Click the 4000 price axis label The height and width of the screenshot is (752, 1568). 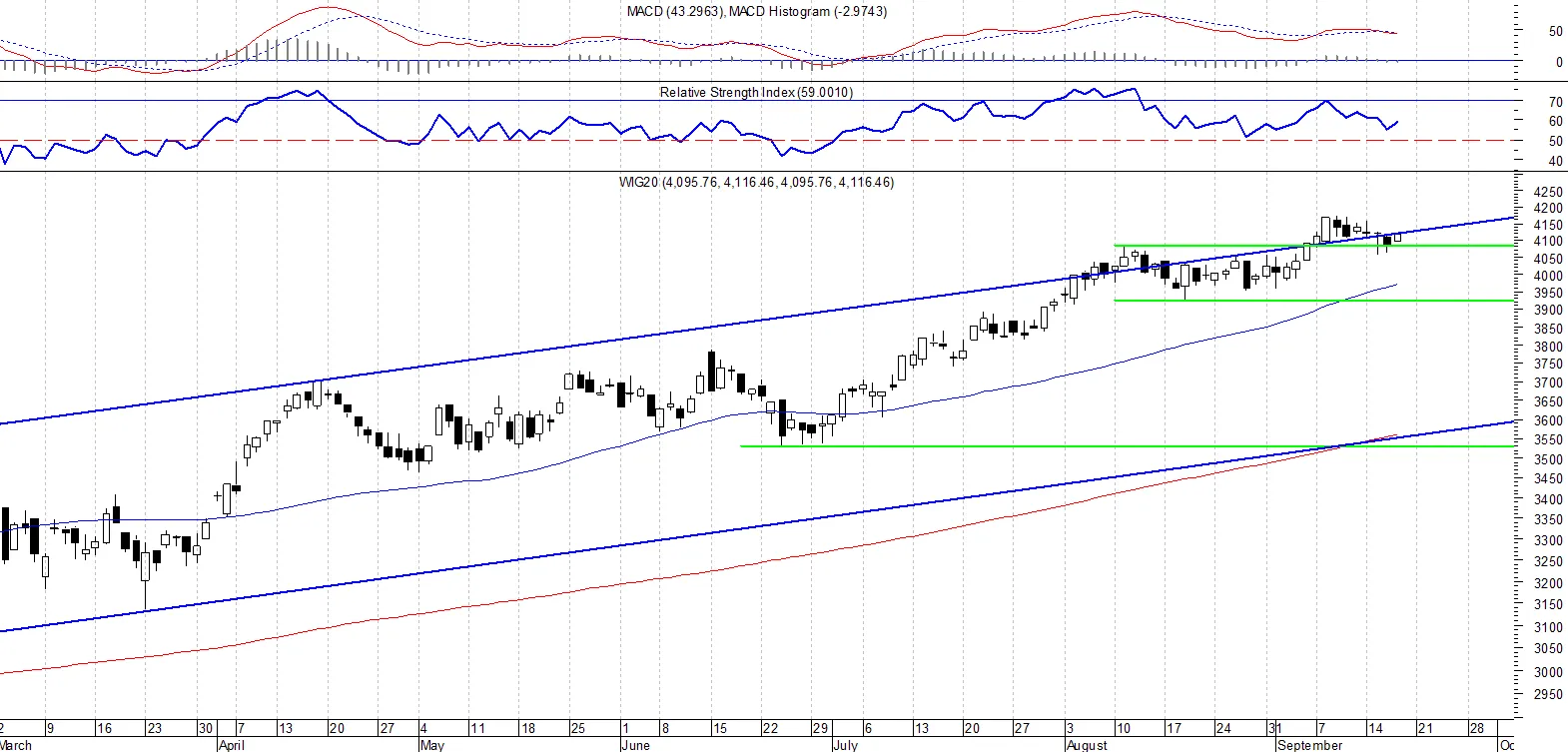(1548, 276)
